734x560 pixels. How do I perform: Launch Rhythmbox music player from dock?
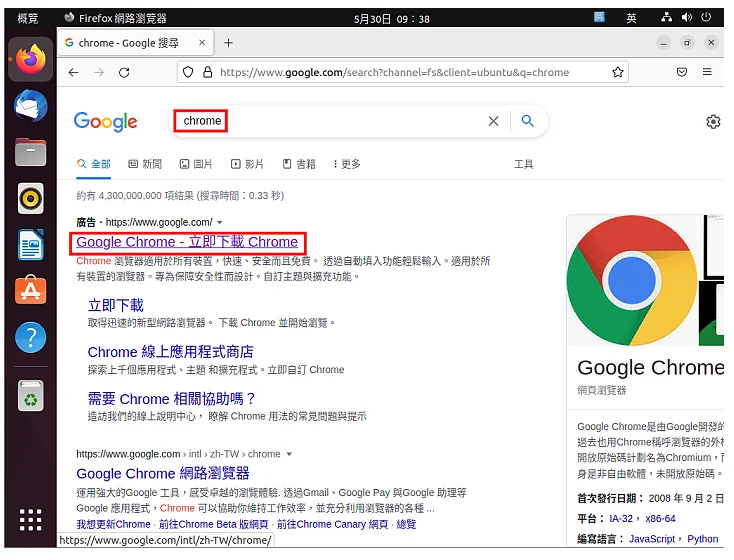click(x=31, y=199)
